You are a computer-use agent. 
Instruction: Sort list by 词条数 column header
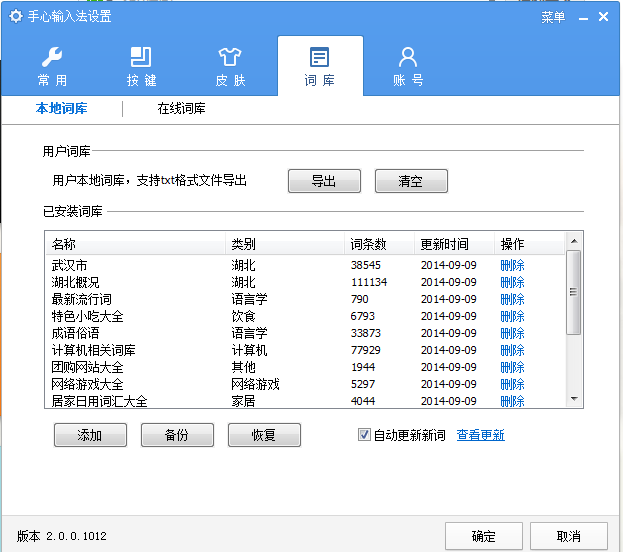(x=368, y=244)
